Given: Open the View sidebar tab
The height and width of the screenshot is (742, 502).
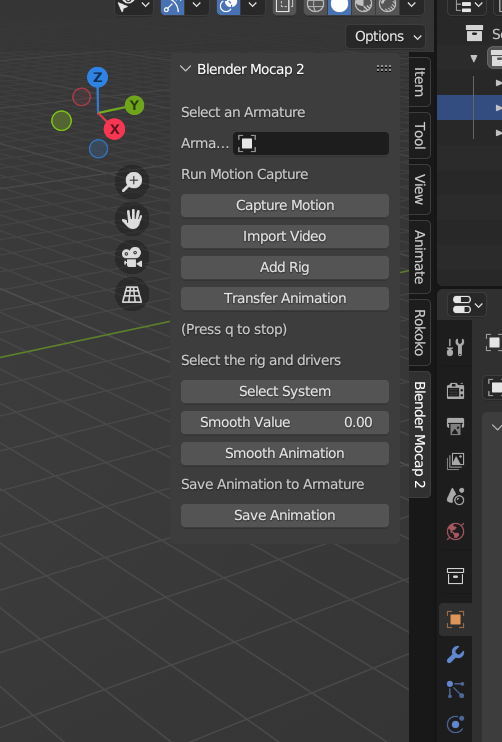Looking at the screenshot, I should (x=420, y=189).
